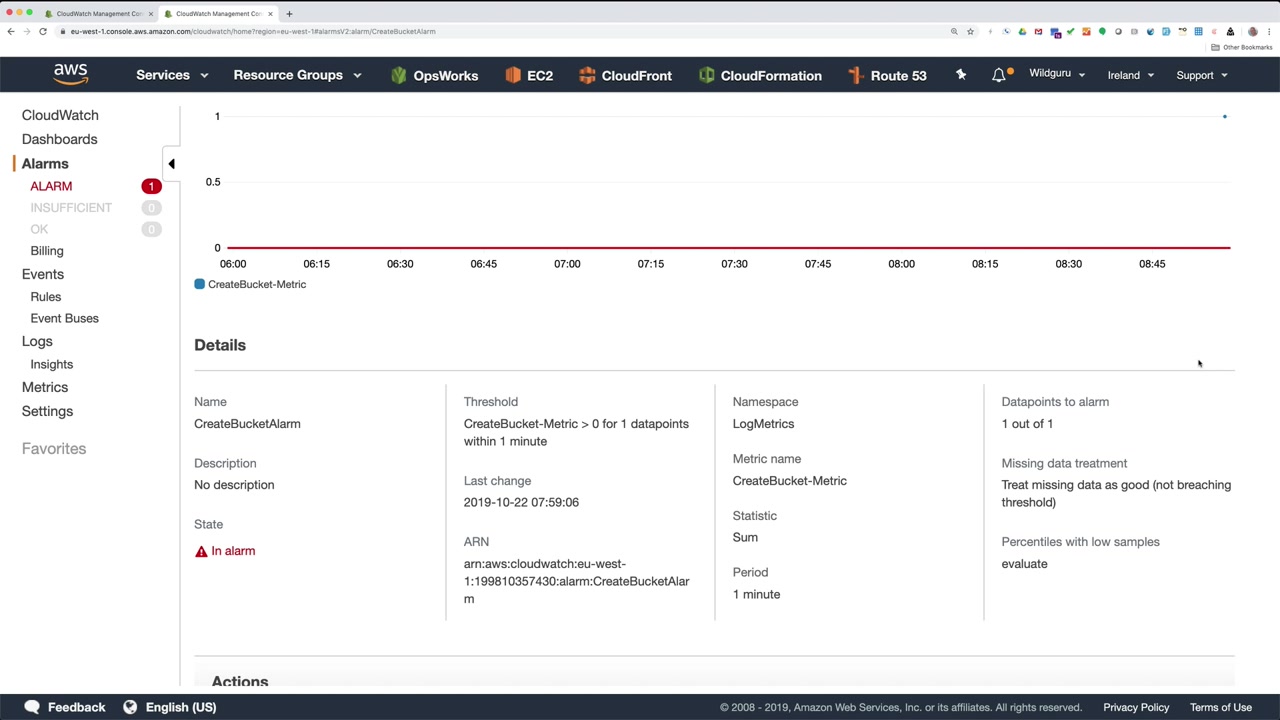Open the notifications bell
Image resolution: width=1280 pixels, height=720 pixels.
click(999, 75)
